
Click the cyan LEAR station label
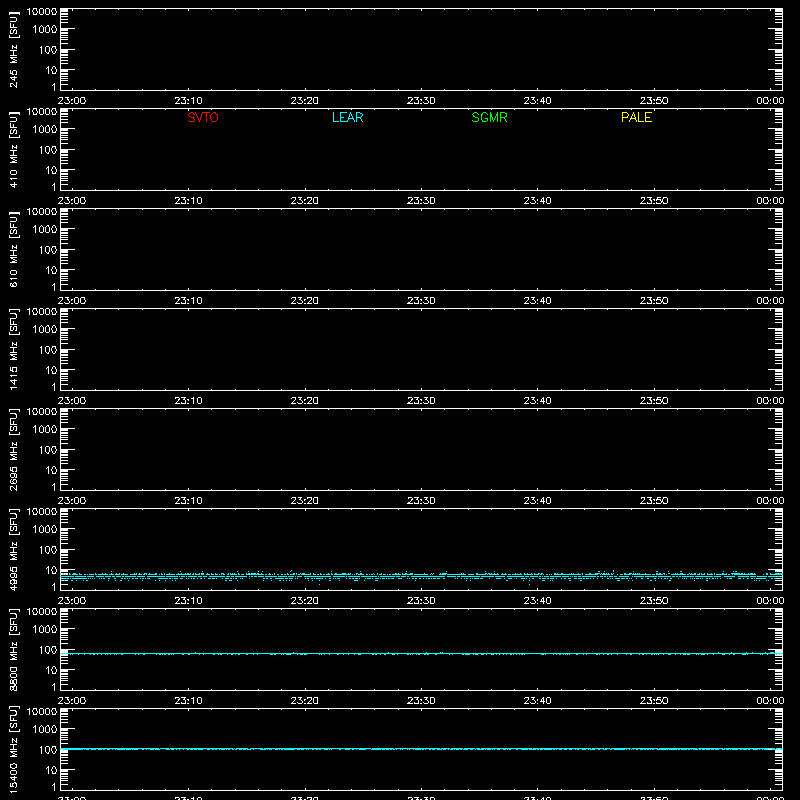347,117
